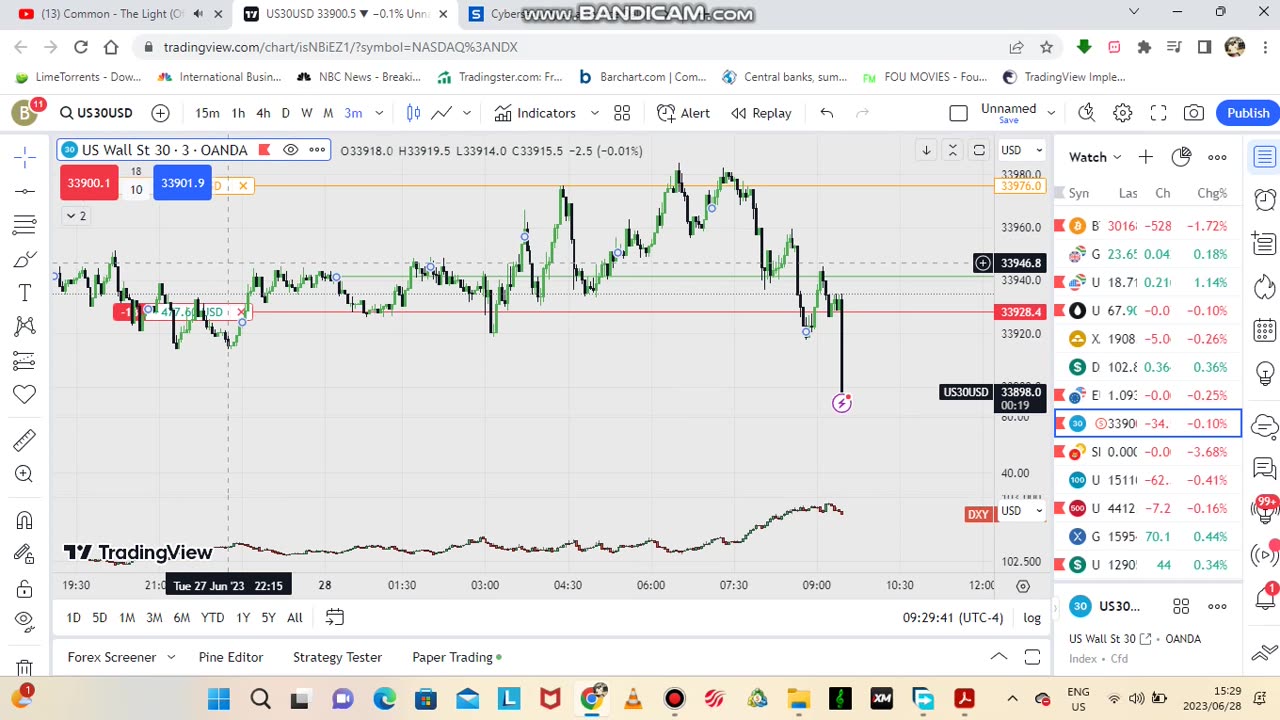Maximize bottom panel icon
1280x720 pixels.
[1032, 657]
